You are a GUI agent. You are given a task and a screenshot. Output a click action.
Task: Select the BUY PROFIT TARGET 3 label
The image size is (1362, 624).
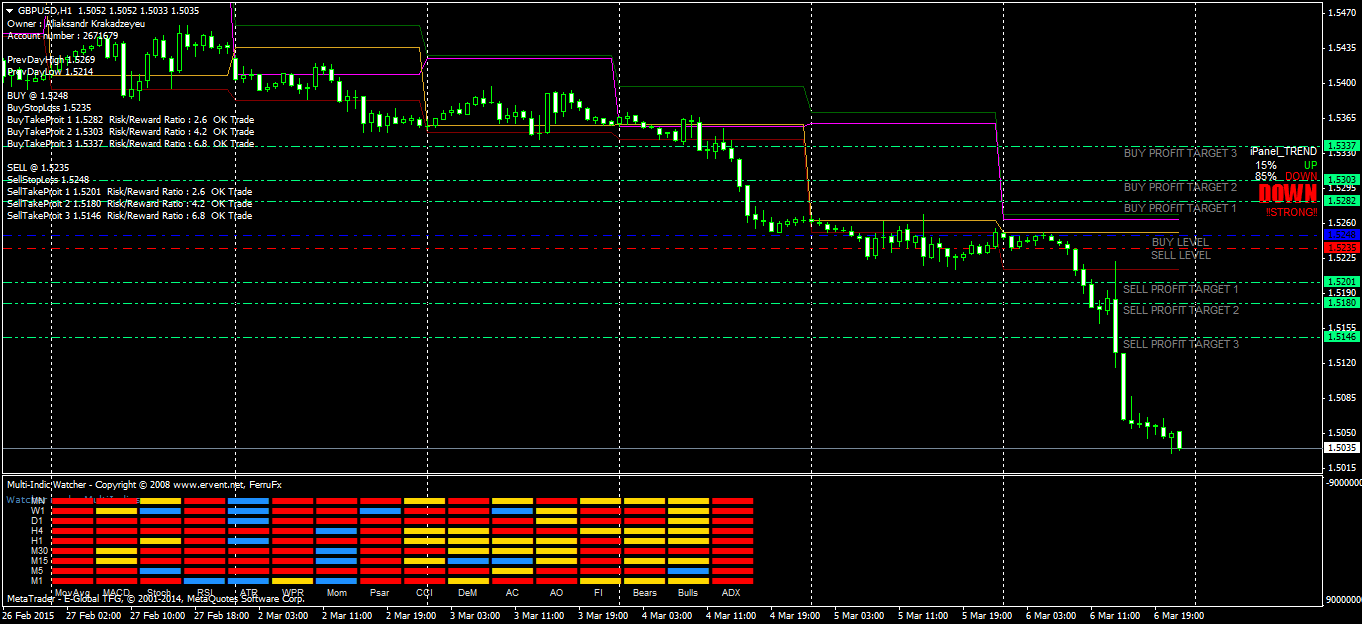1180,154
